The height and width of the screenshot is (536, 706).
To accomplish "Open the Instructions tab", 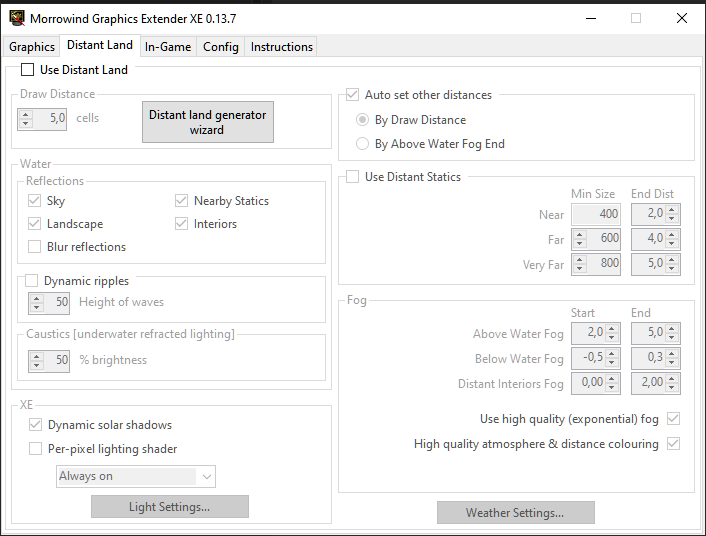I will tap(281, 47).
